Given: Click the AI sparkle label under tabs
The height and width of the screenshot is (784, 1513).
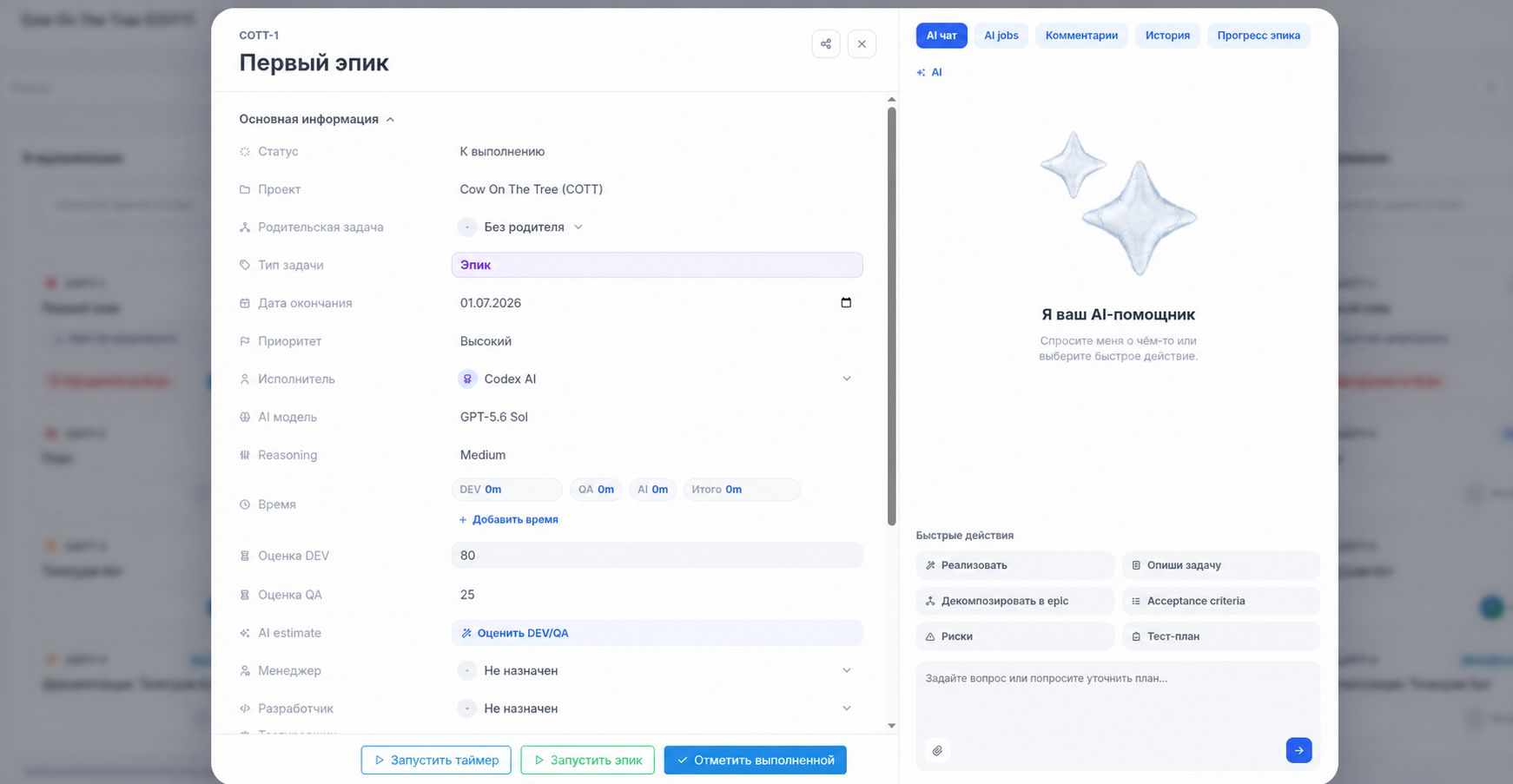Looking at the screenshot, I should click(929, 72).
